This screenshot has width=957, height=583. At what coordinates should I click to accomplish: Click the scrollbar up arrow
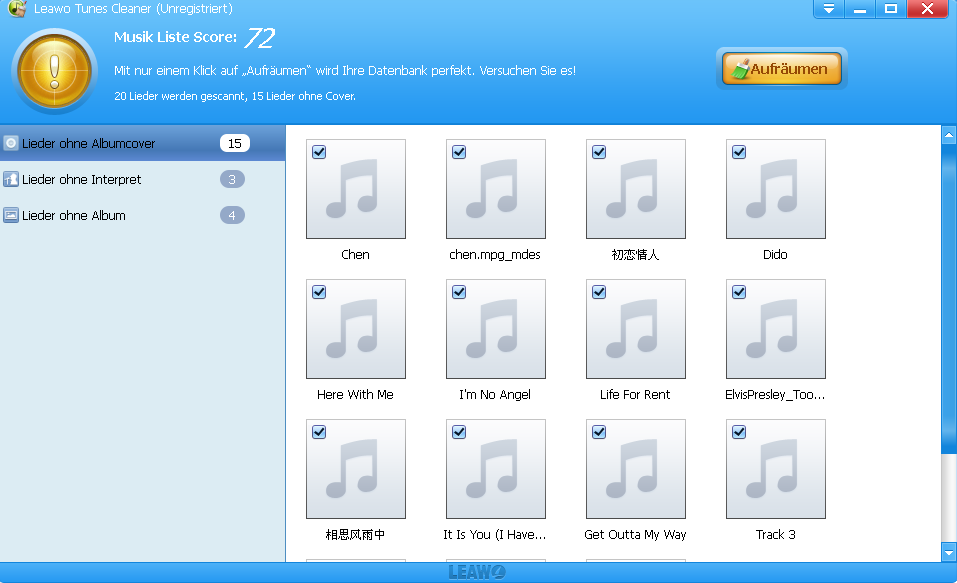click(x=948, y=134)
